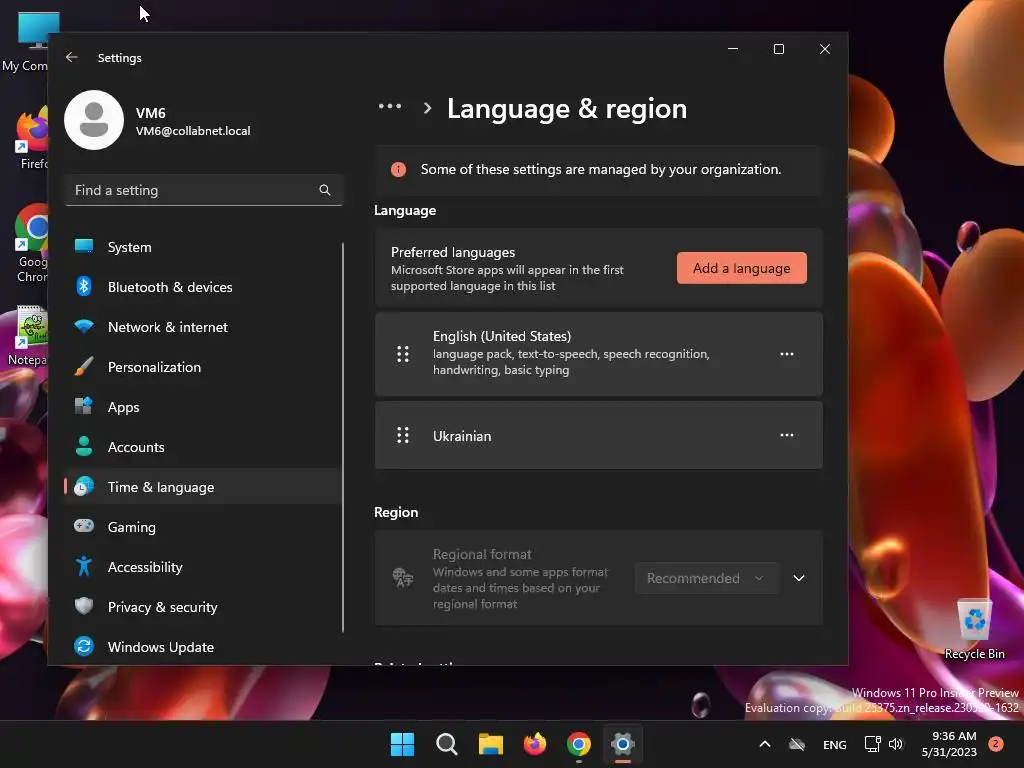Open VM6@collabnet.local account info
The image size is (1024, 768).
click(193, 131)
